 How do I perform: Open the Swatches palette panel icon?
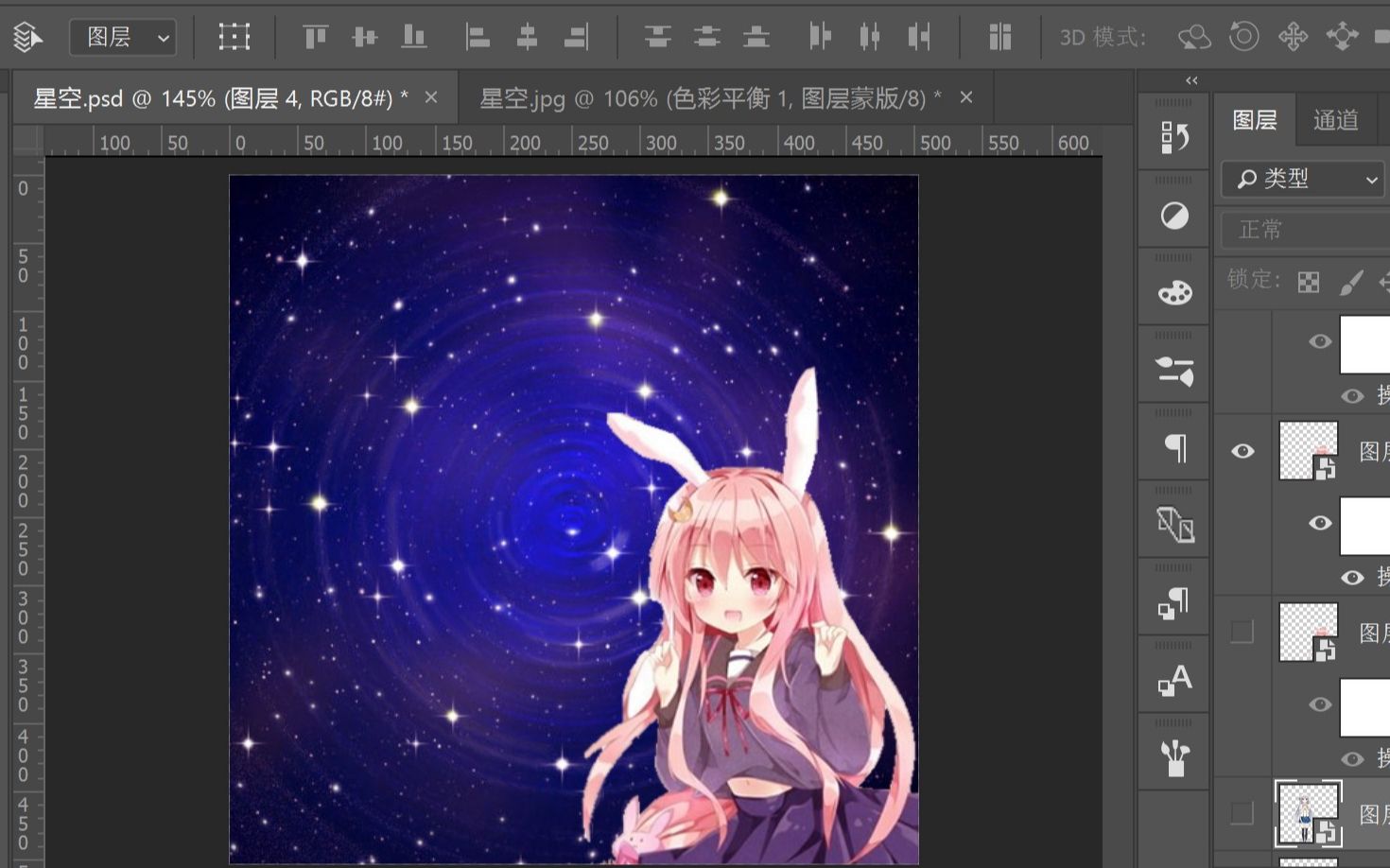[x=1174, y=293]
